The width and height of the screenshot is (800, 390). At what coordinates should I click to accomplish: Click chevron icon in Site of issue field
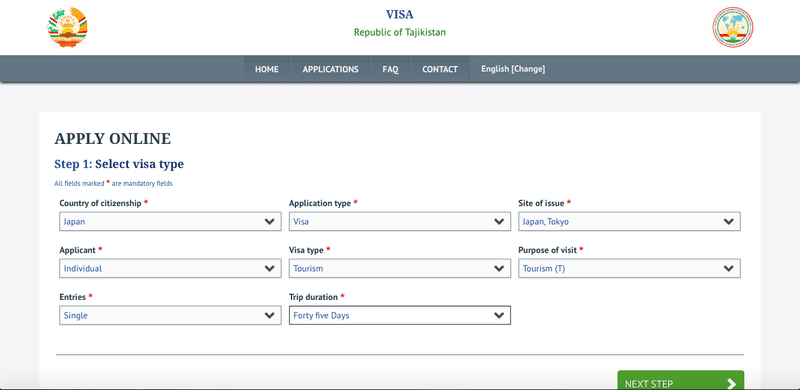click(729, 222)
